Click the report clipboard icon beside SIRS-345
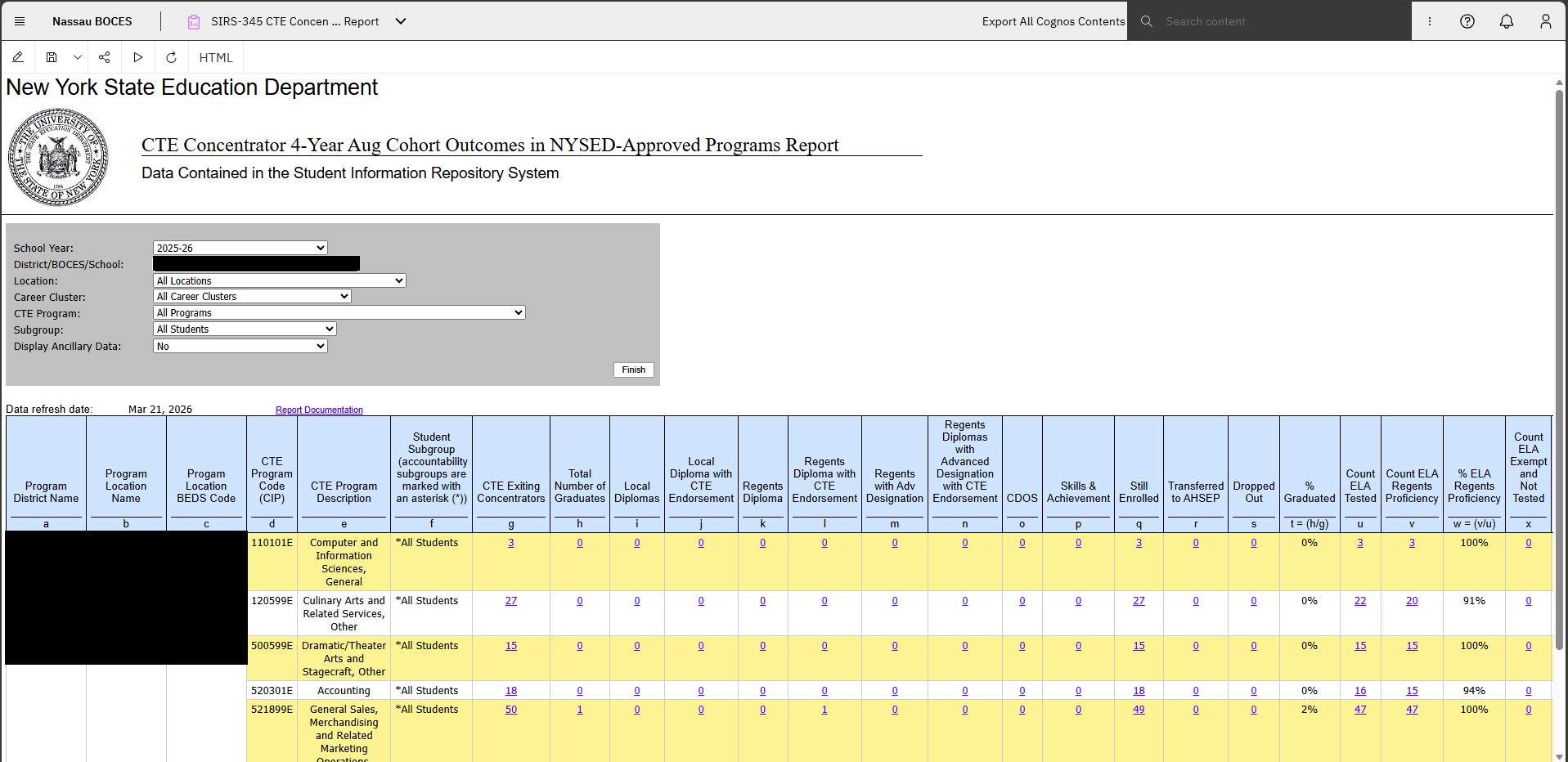1568x762 pixels. click(x=194, y=22)
